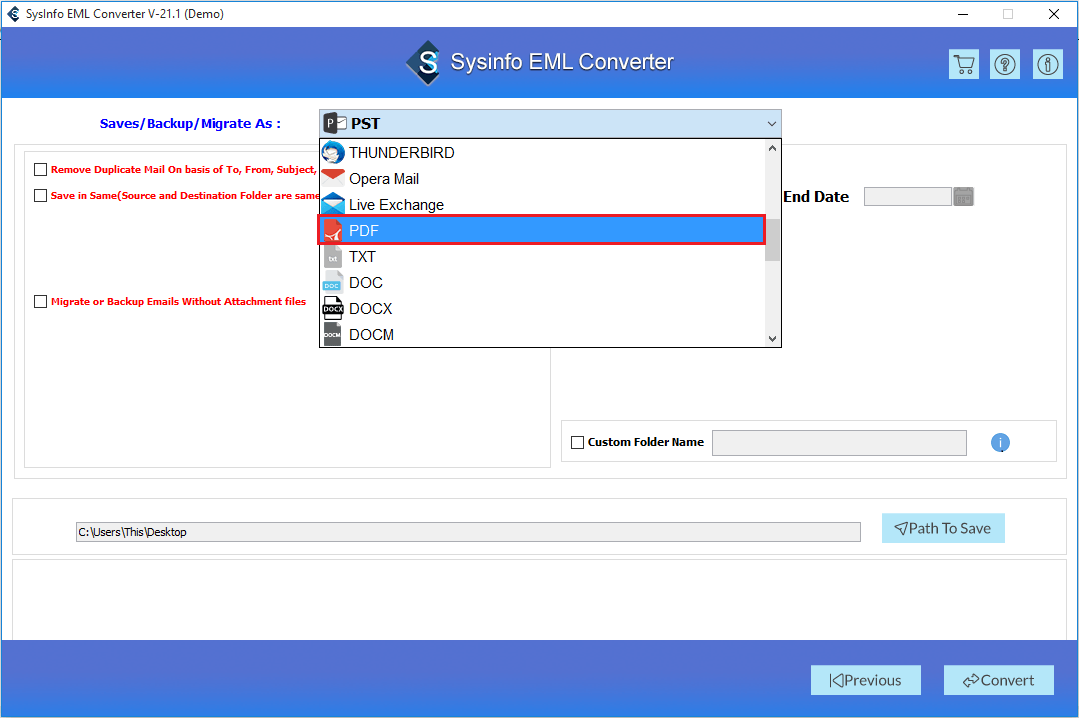Click the TXT file icon

(x=333, y=257)
